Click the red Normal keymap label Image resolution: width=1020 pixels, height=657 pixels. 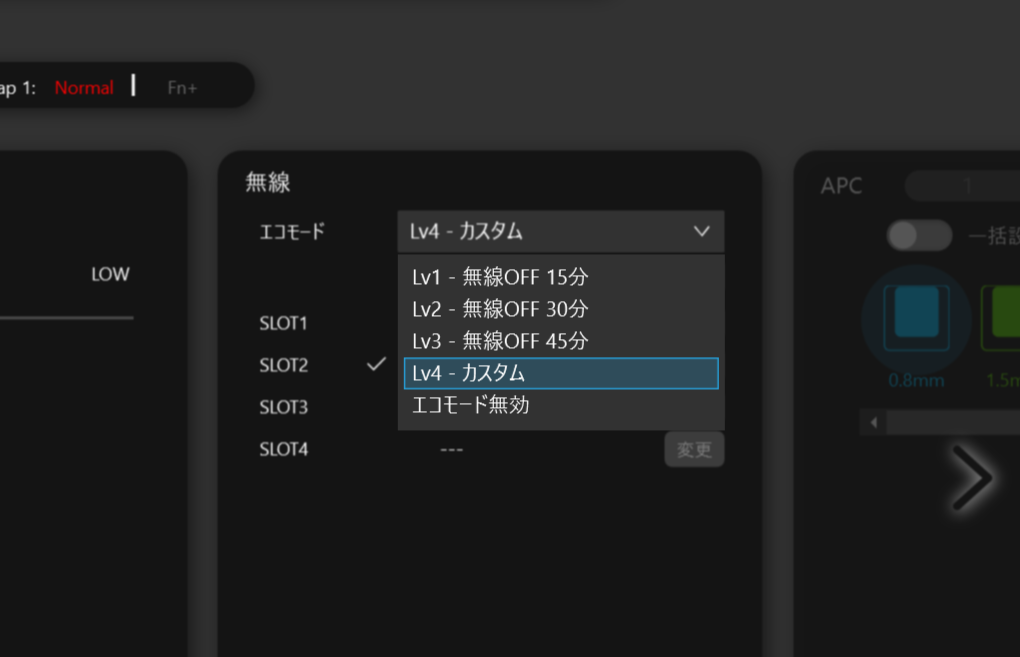[84, 88]
